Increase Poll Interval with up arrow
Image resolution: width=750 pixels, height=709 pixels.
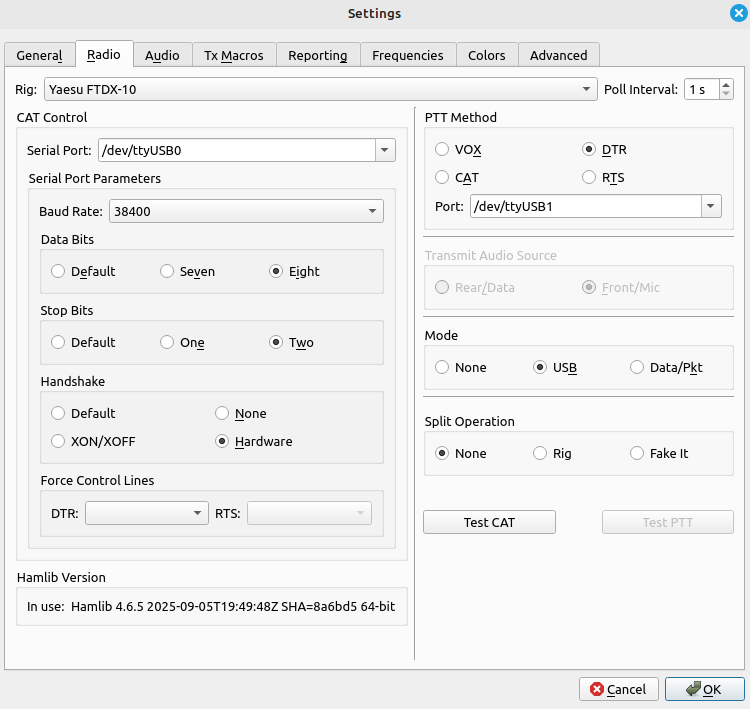point(726,85)
